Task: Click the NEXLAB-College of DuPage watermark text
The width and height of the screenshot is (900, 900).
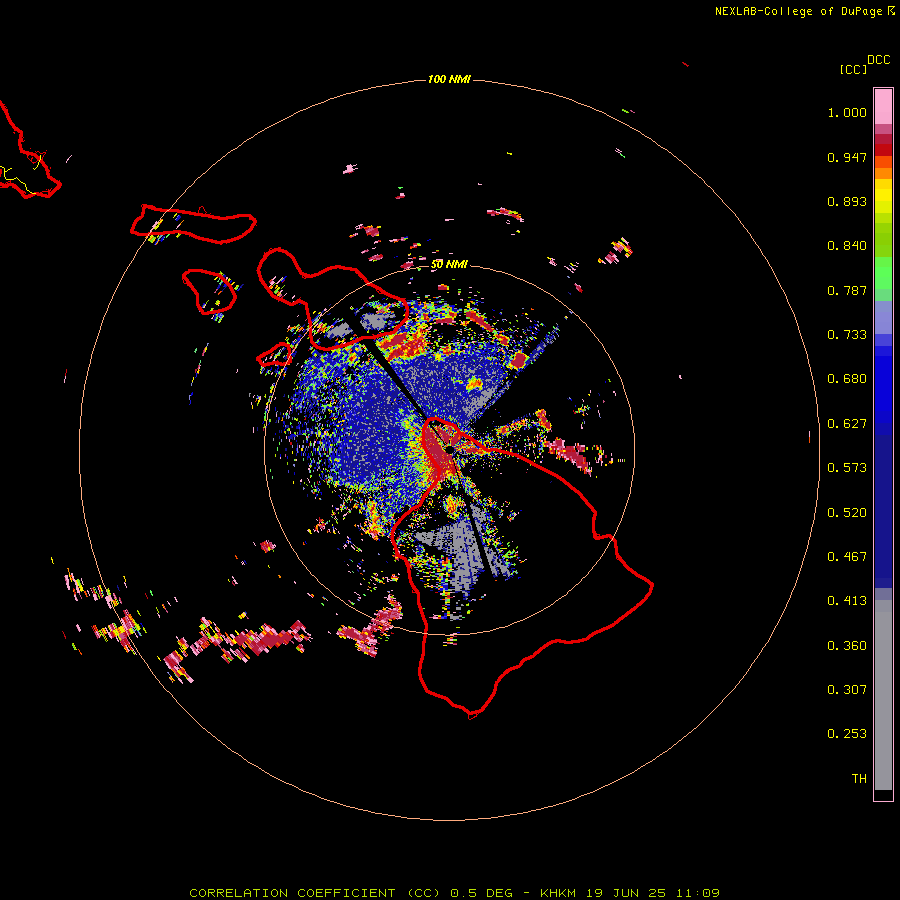Action: (799, 11)
